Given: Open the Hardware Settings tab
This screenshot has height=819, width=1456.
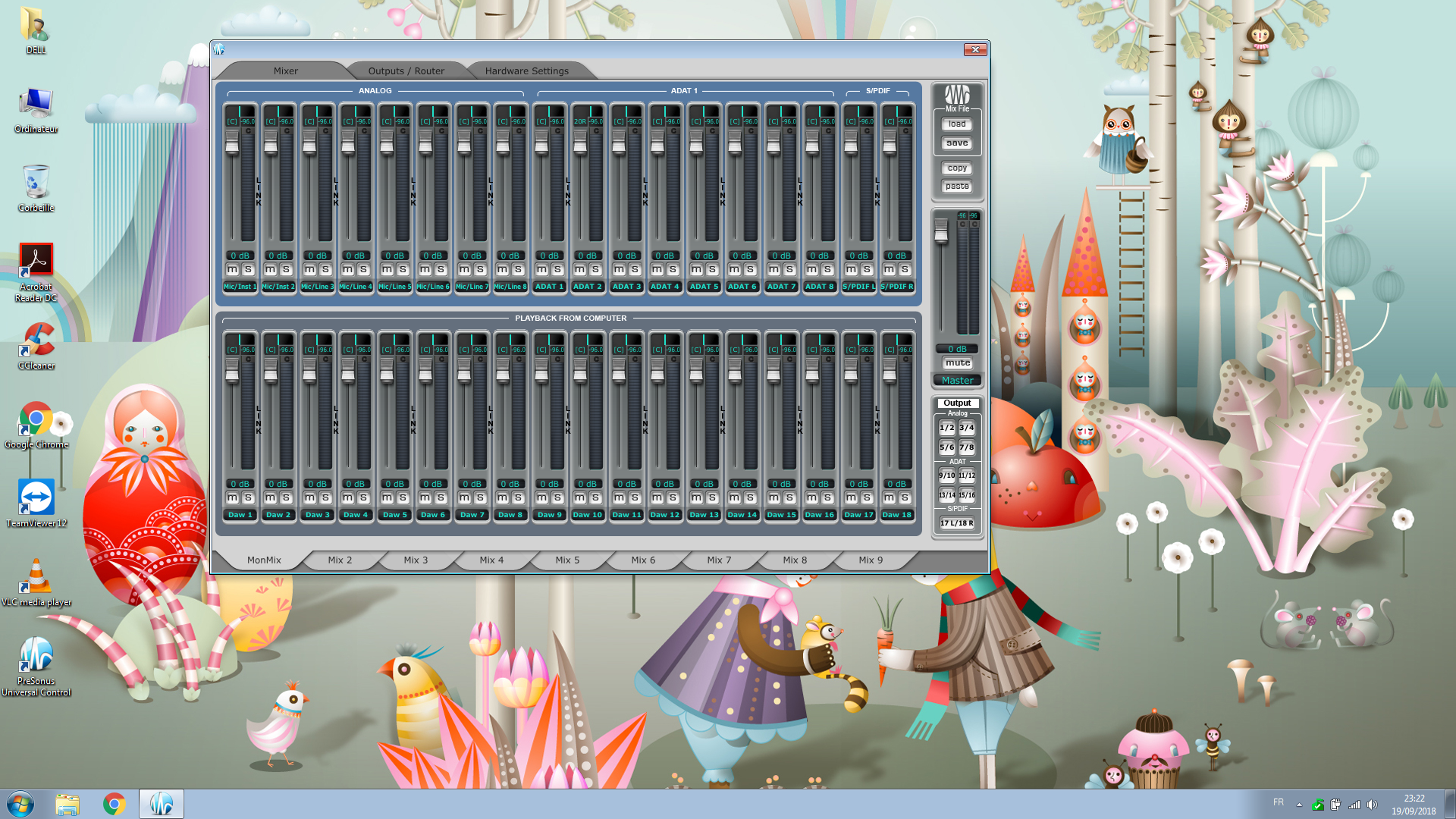Looking at the screenshot, I should point(526,71).
